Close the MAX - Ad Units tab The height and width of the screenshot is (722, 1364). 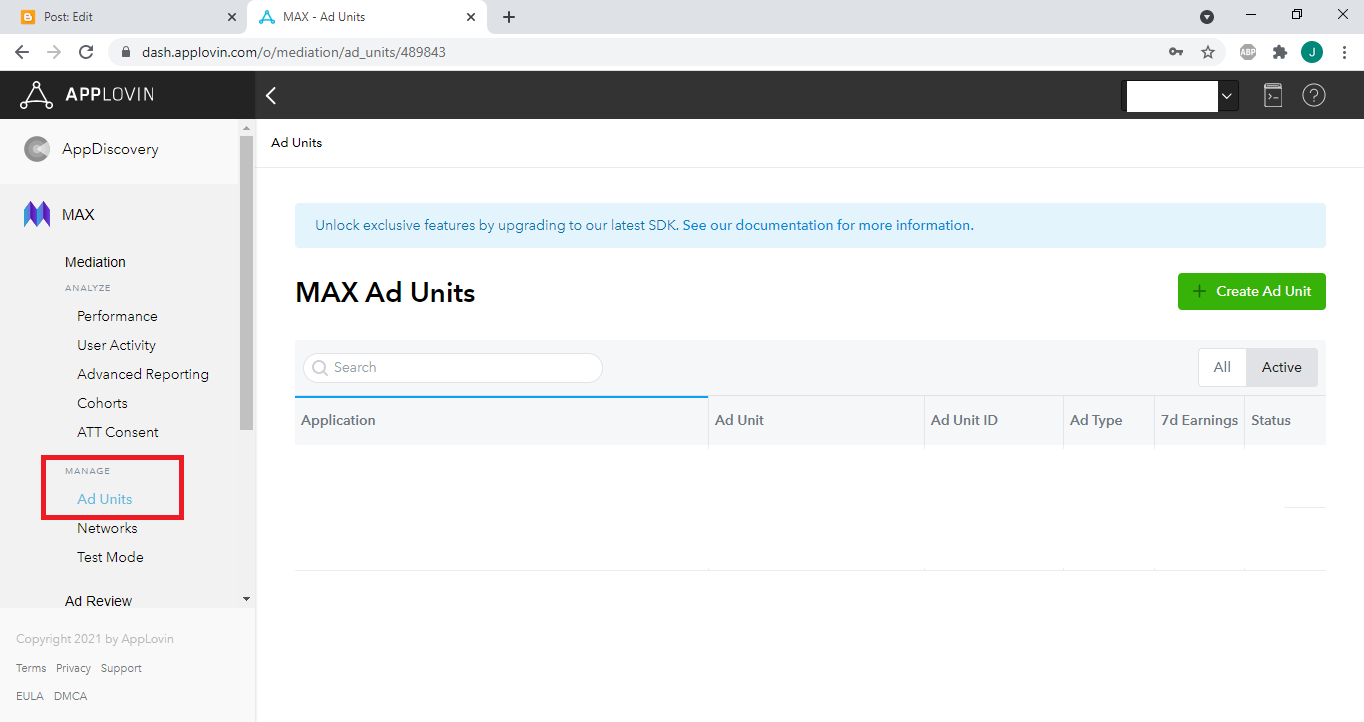pyautogui.click(x=471, y=17)
